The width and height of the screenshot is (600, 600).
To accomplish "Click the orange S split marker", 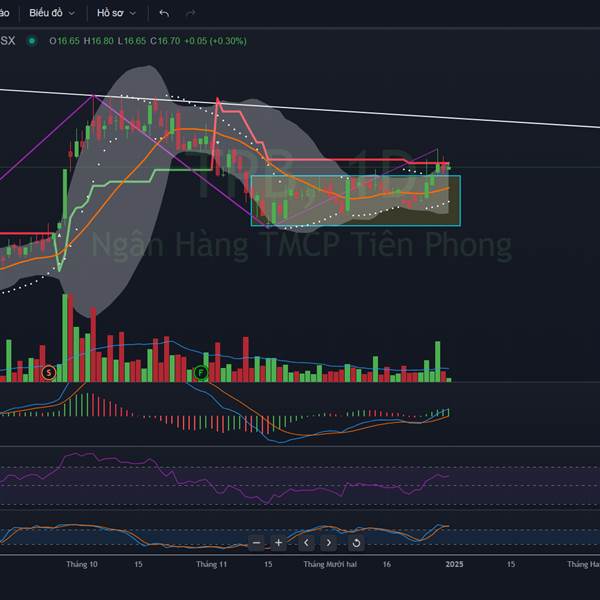I will [49, 372].
